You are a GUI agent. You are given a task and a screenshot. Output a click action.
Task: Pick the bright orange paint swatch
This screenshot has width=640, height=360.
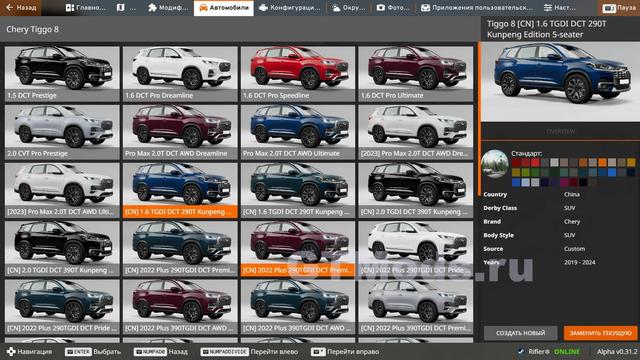602,162
